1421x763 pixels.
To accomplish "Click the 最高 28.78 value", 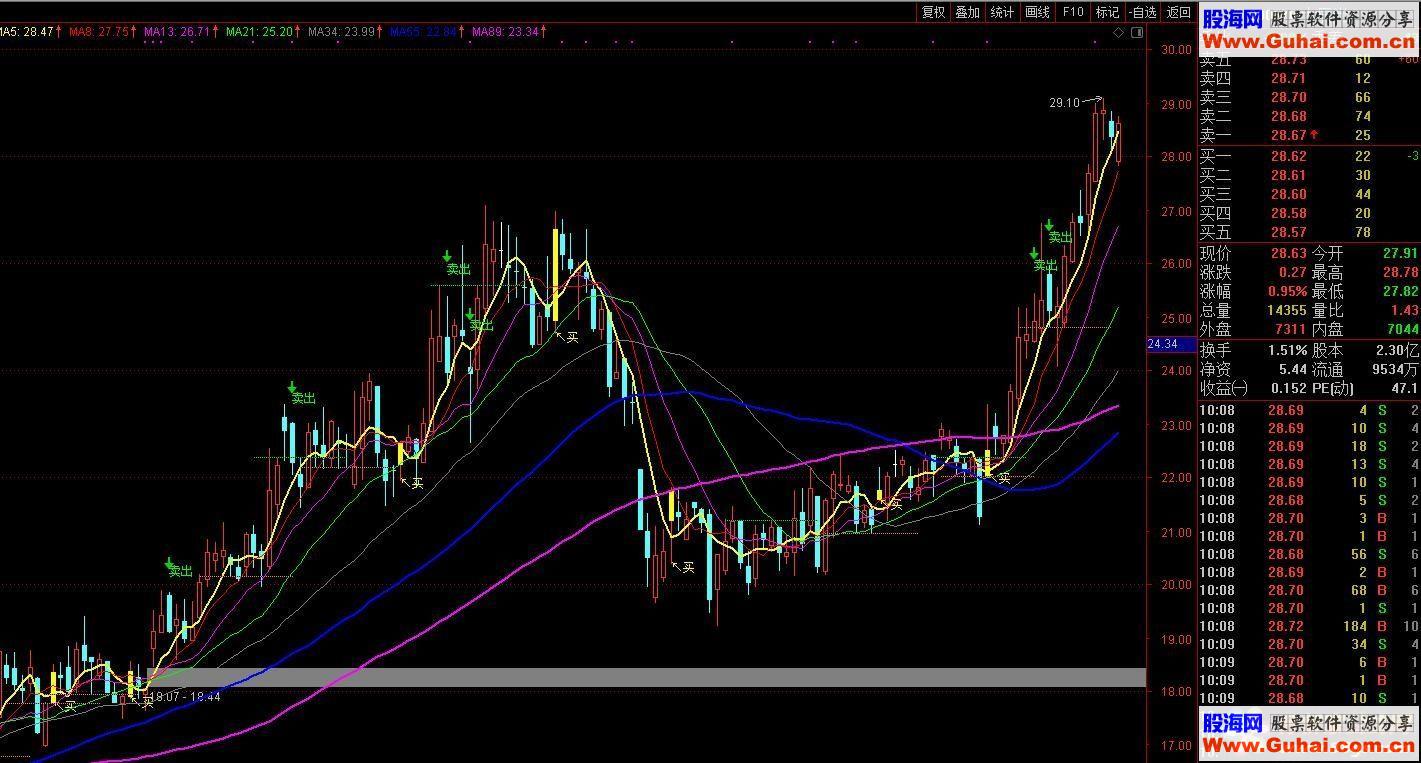I will pos(1401,273).
